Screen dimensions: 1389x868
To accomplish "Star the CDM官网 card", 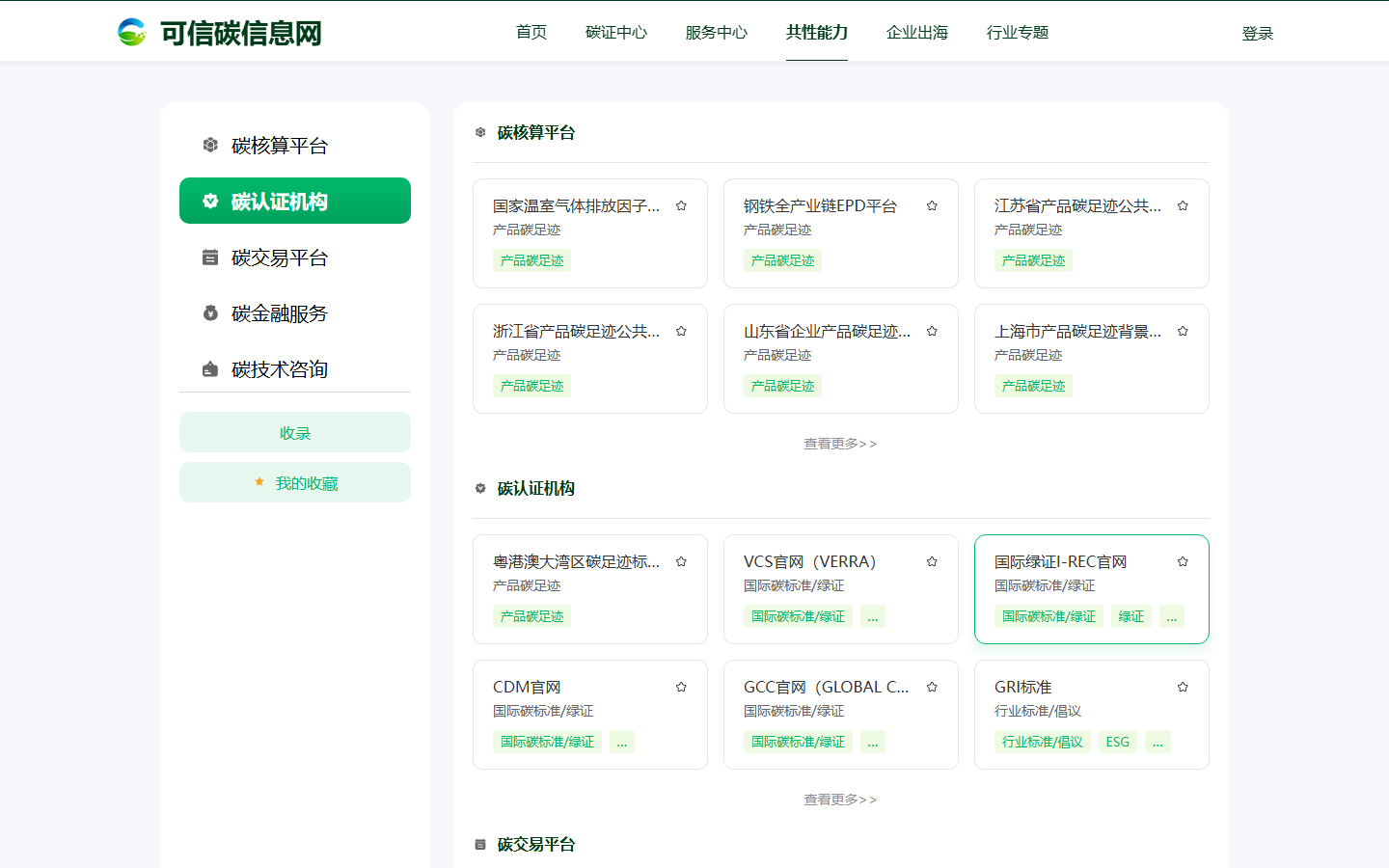I will coord(681,687).
